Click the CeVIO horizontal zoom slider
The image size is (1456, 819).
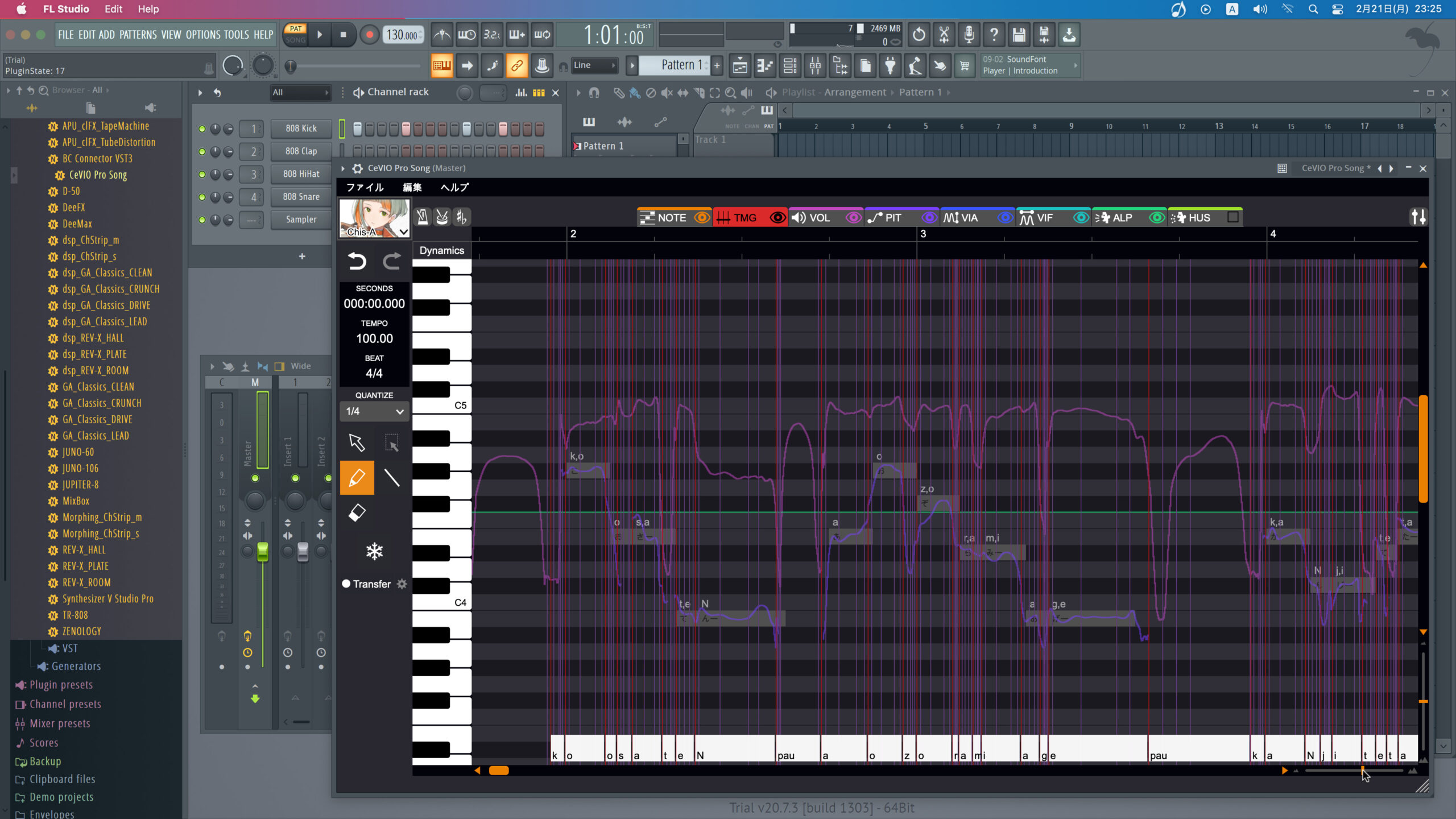[1354, 771]
